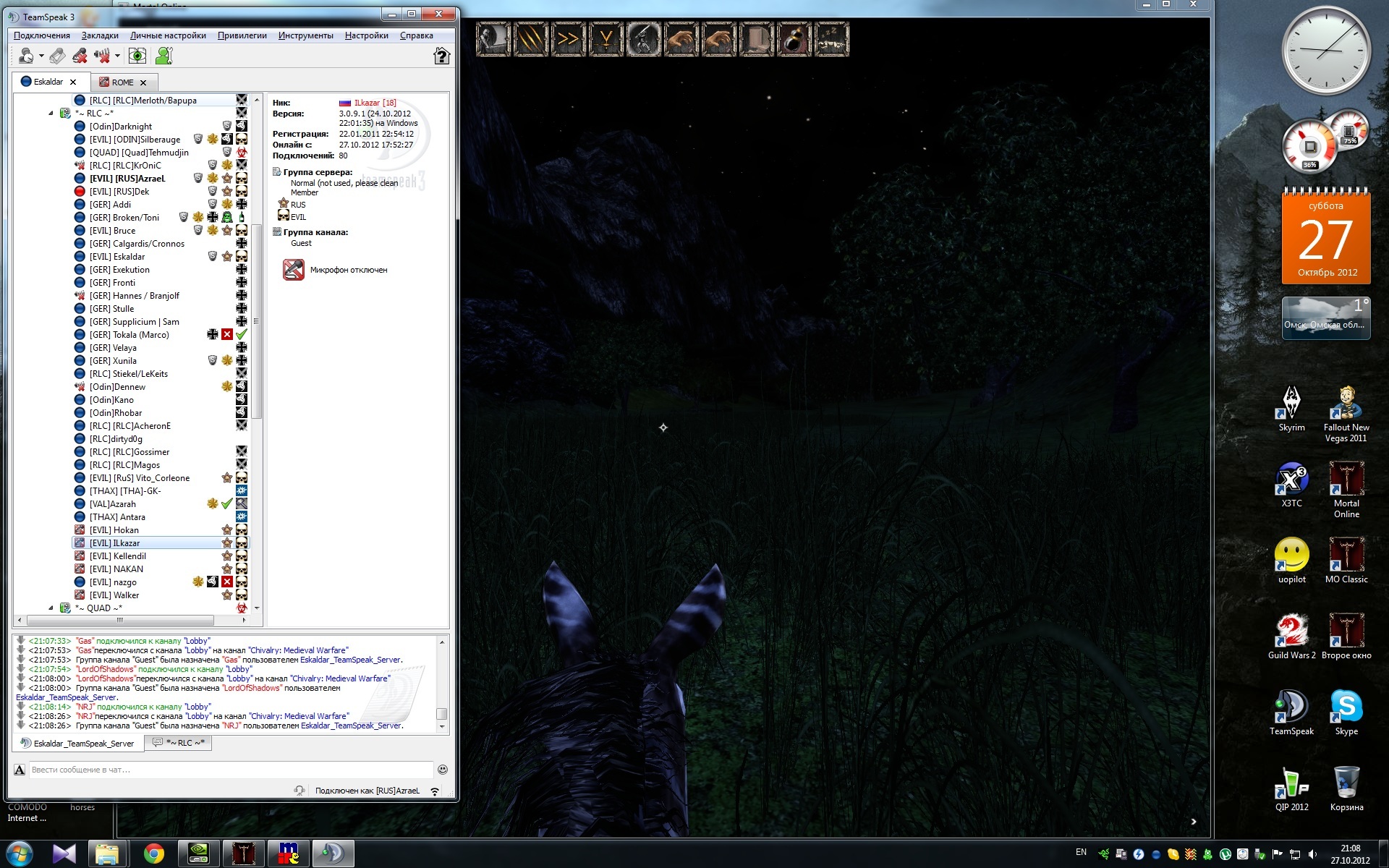Click the help house icon
Image resolution: width=1389 pixels, height=868 pixels.
441,56
